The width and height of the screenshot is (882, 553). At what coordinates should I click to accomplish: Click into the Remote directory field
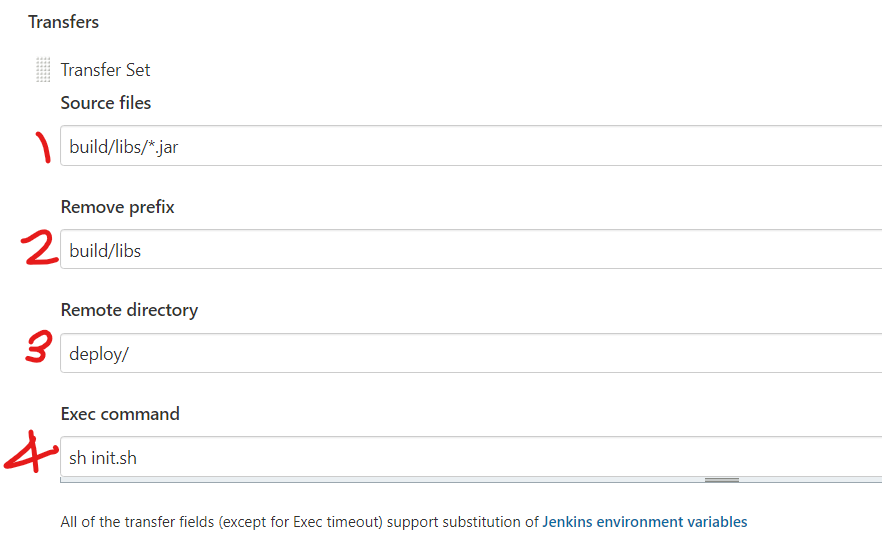pos(470,353)
